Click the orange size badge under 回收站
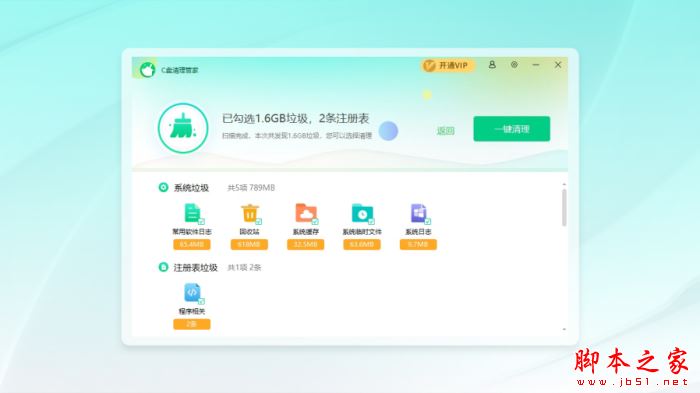 tap(249, 244)
